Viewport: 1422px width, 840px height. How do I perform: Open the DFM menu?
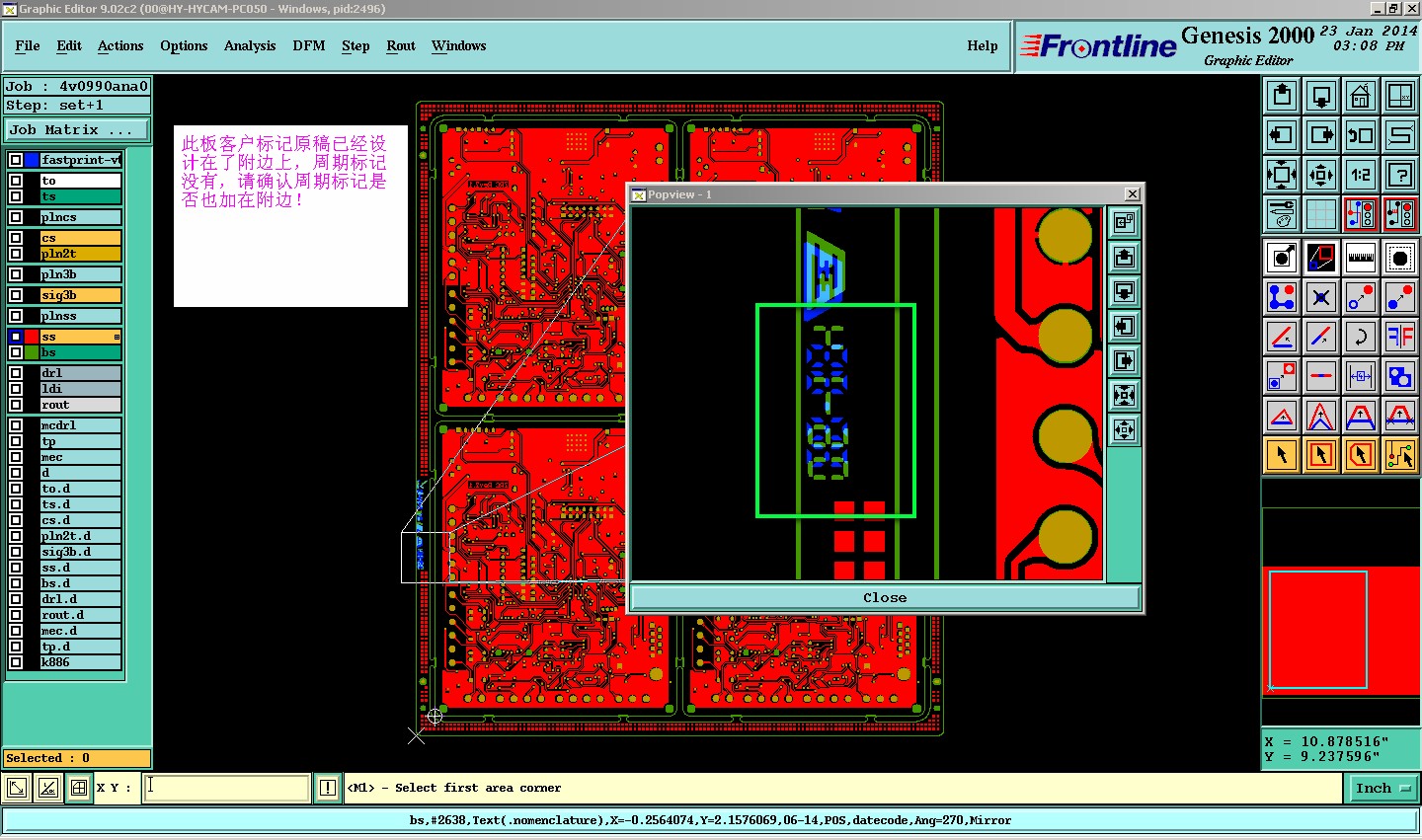tap(309, 45)
